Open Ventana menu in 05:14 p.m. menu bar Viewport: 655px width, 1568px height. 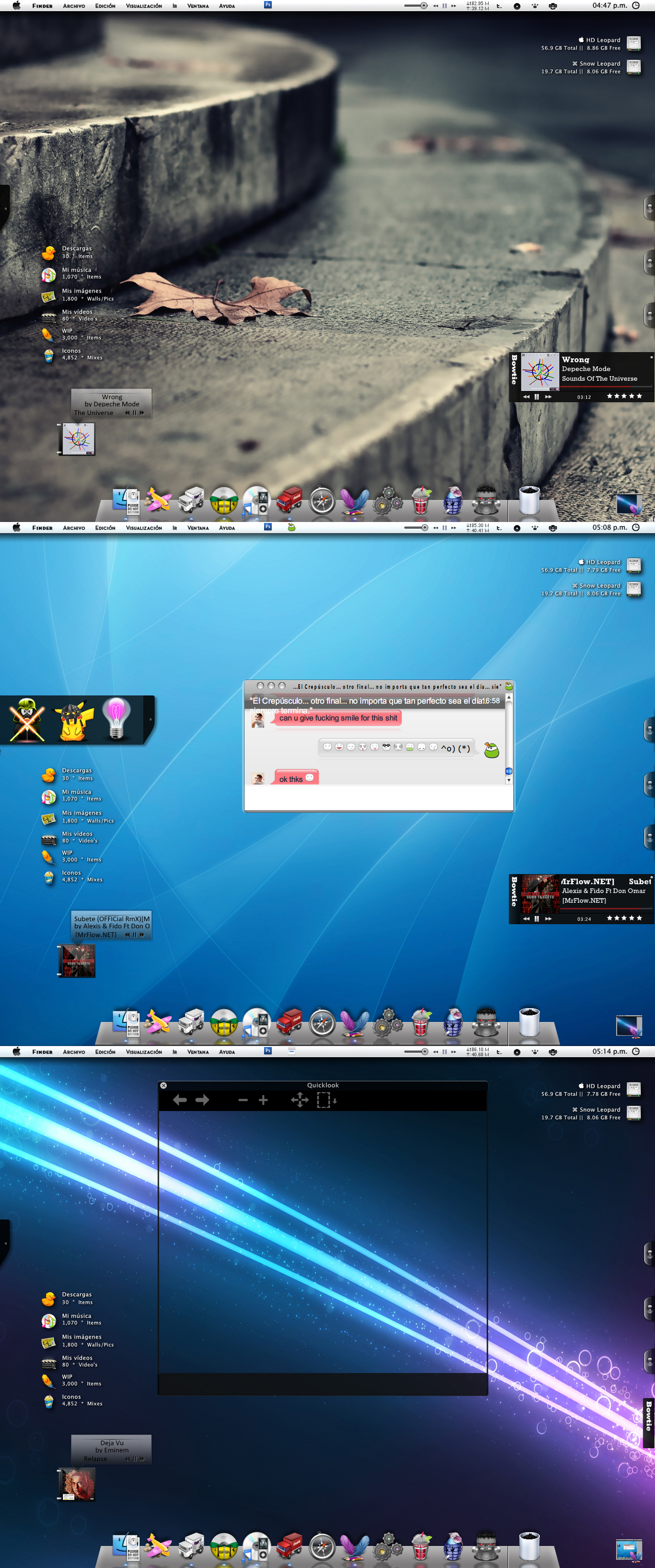[x=198, y=1052]
